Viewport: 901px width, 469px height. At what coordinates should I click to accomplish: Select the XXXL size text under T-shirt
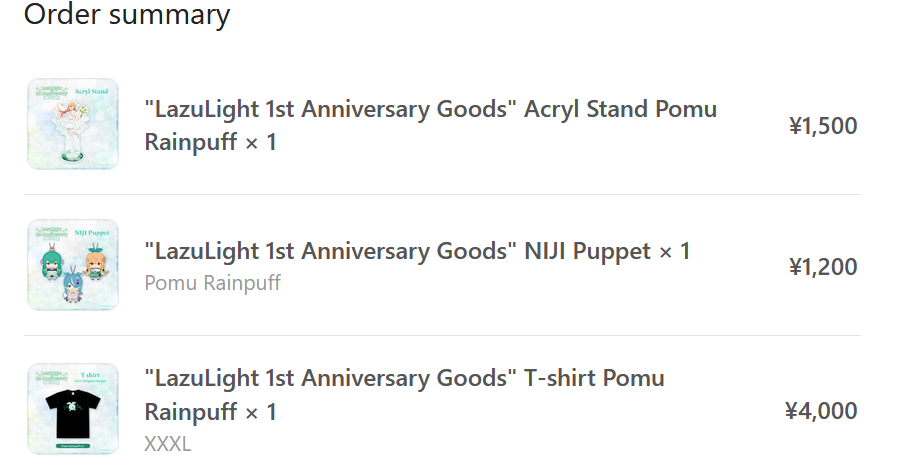[x=167, y=444]
